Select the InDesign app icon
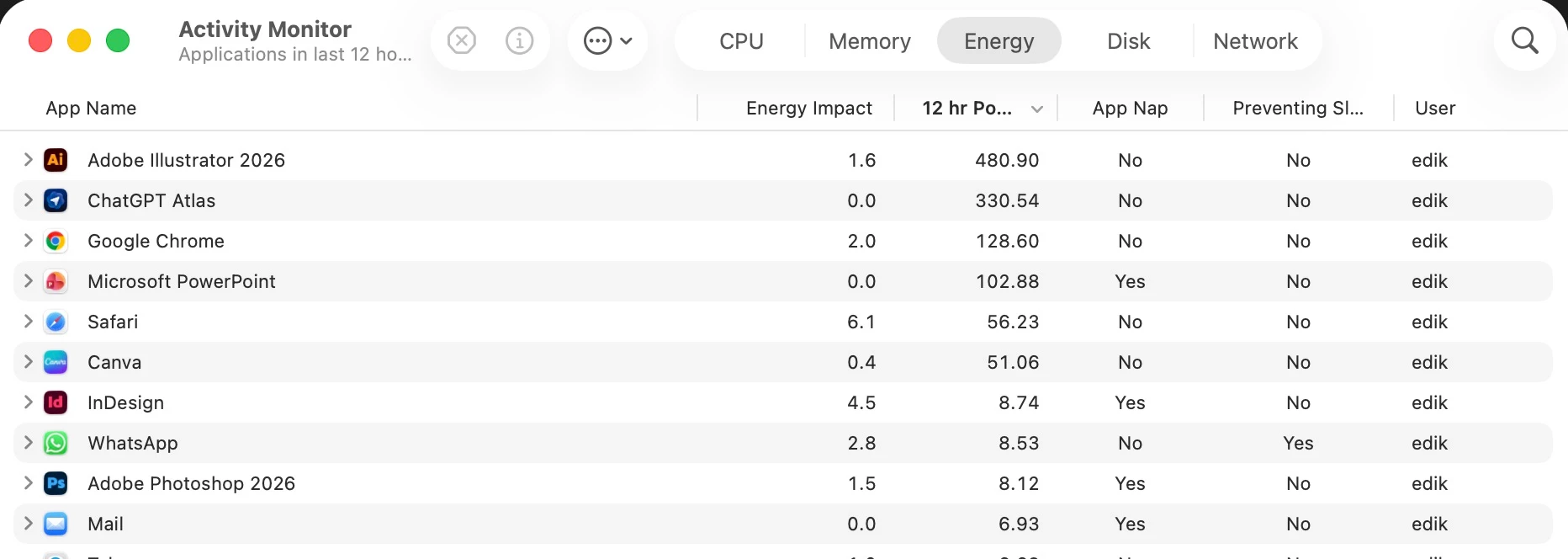 point(56,402)
